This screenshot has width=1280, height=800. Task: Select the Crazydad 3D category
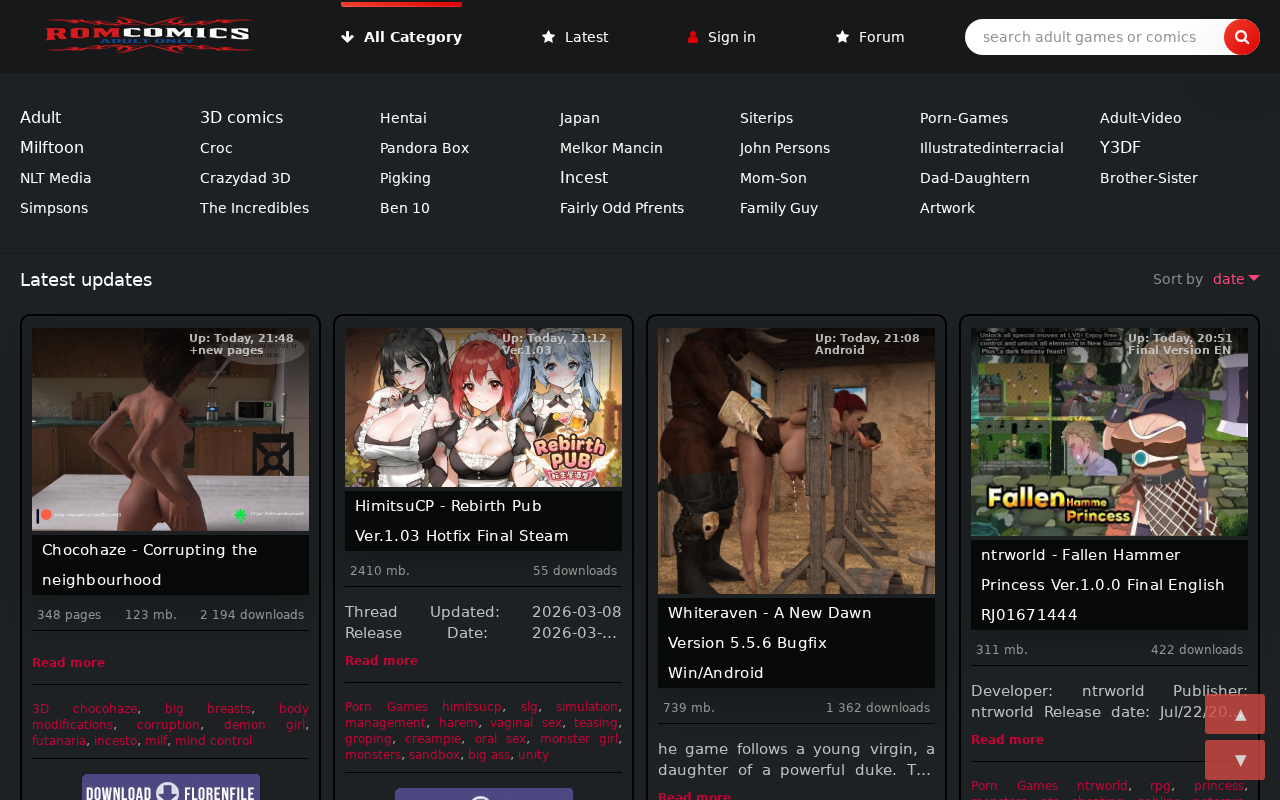pos(245,178)
